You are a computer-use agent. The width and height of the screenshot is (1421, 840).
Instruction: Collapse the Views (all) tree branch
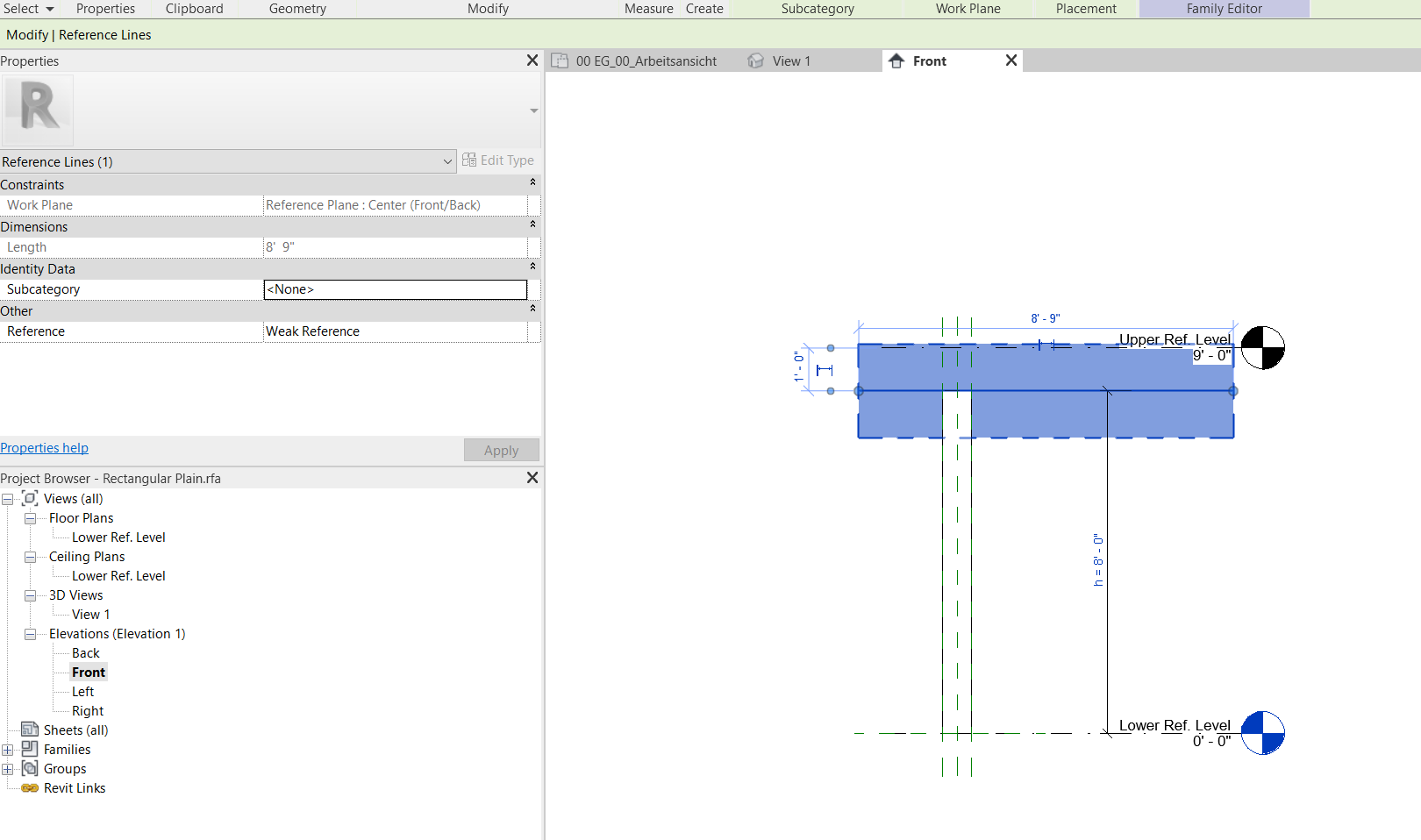coord(8,498)
